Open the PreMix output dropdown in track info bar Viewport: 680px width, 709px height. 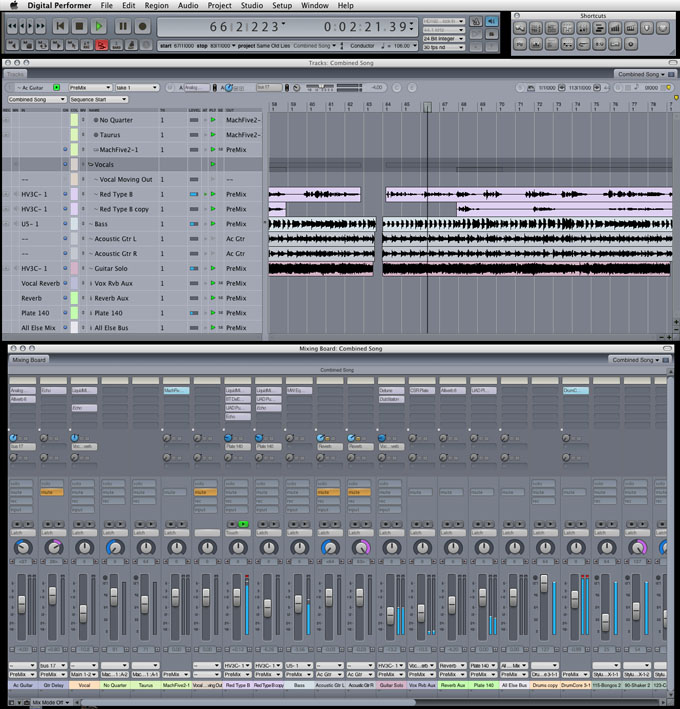point(90,87)
